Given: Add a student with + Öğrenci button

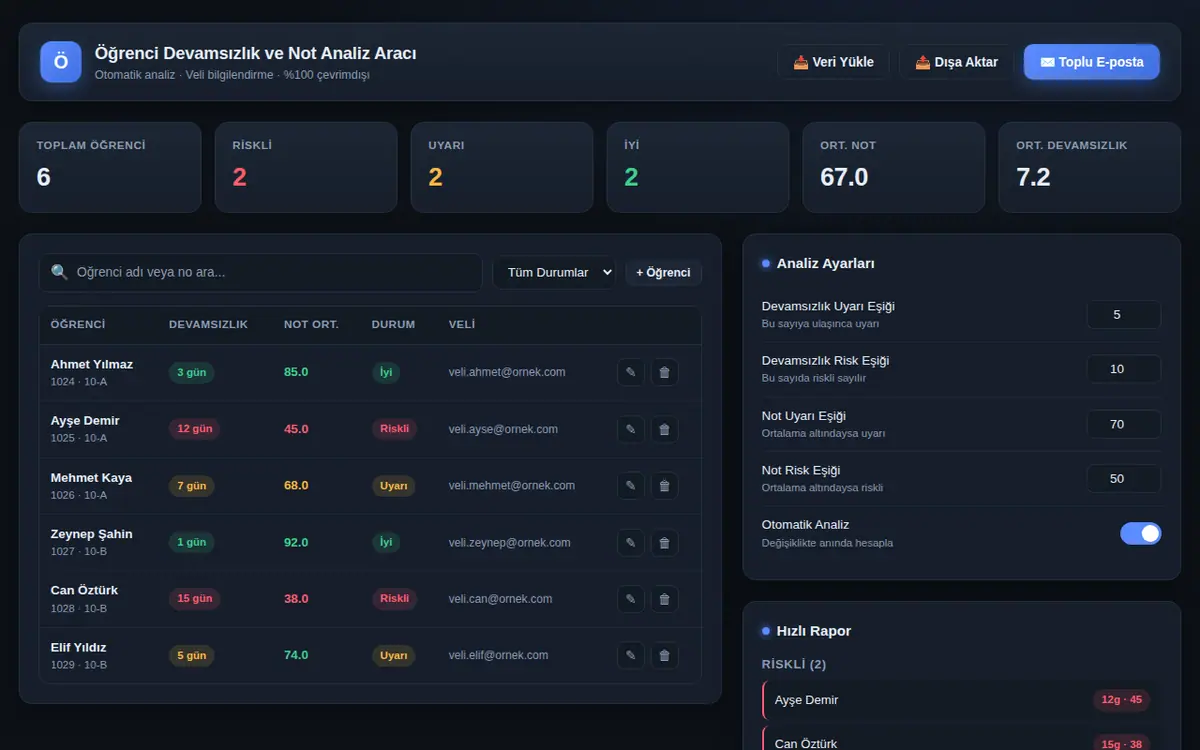Looking at the screenshot, I should (663, 272).
